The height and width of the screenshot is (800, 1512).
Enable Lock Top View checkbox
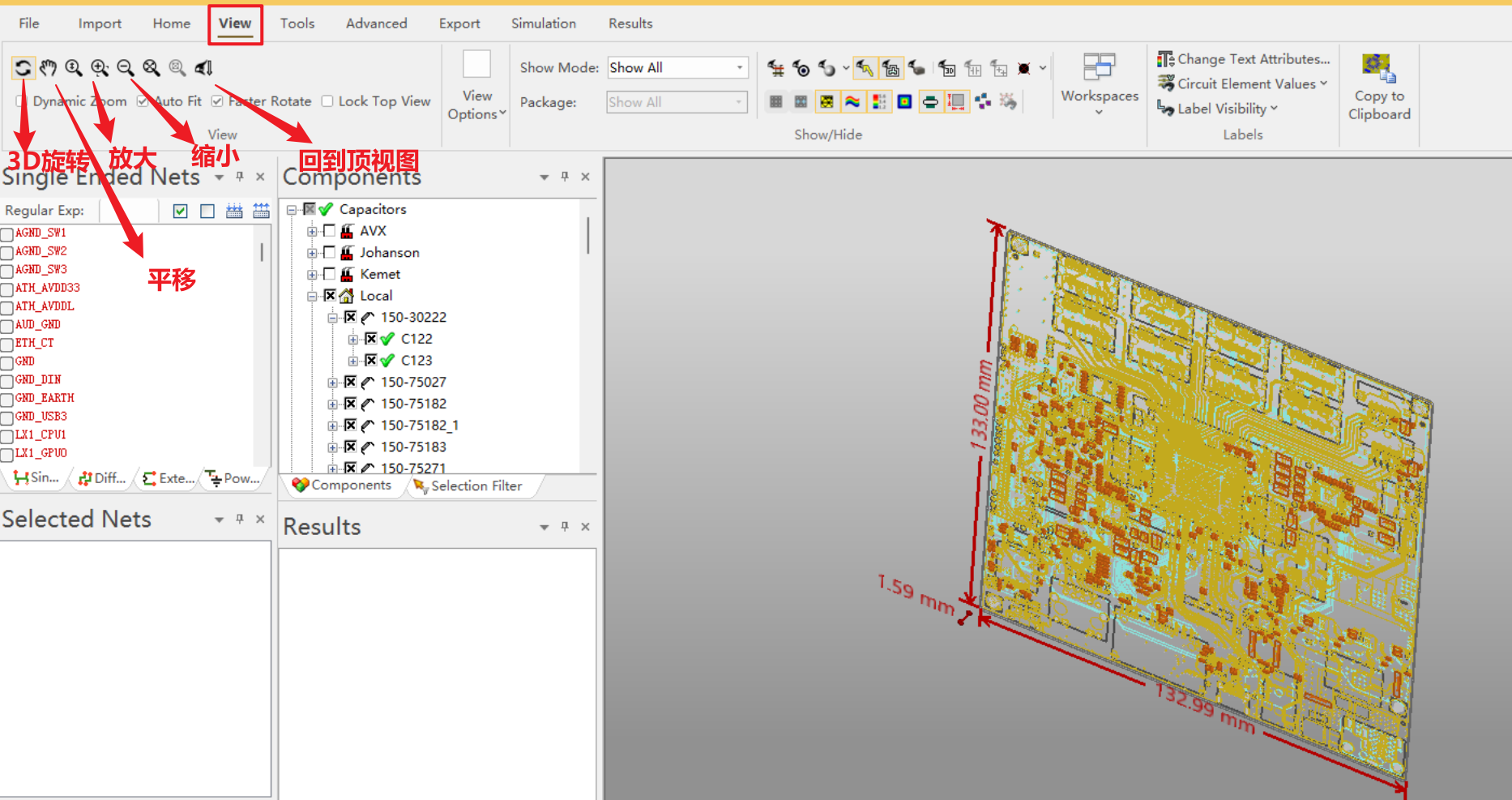coord(327,101)
